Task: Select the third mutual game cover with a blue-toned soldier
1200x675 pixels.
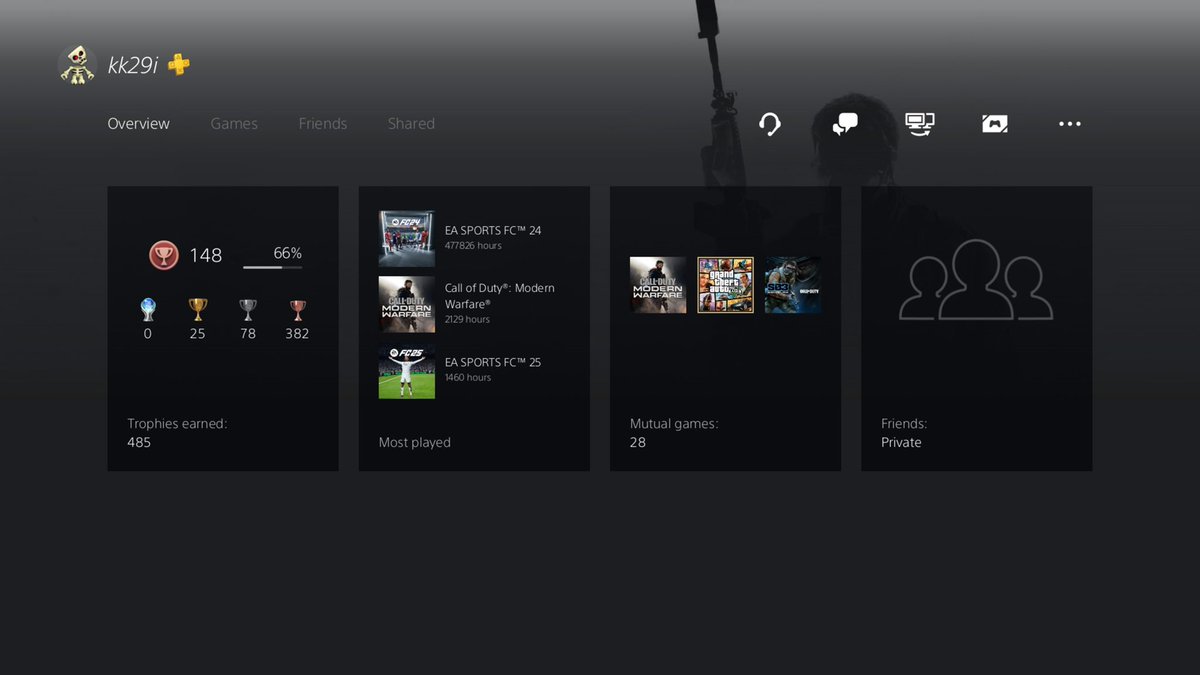Action: pyautogui.click(x=793, y=285)
